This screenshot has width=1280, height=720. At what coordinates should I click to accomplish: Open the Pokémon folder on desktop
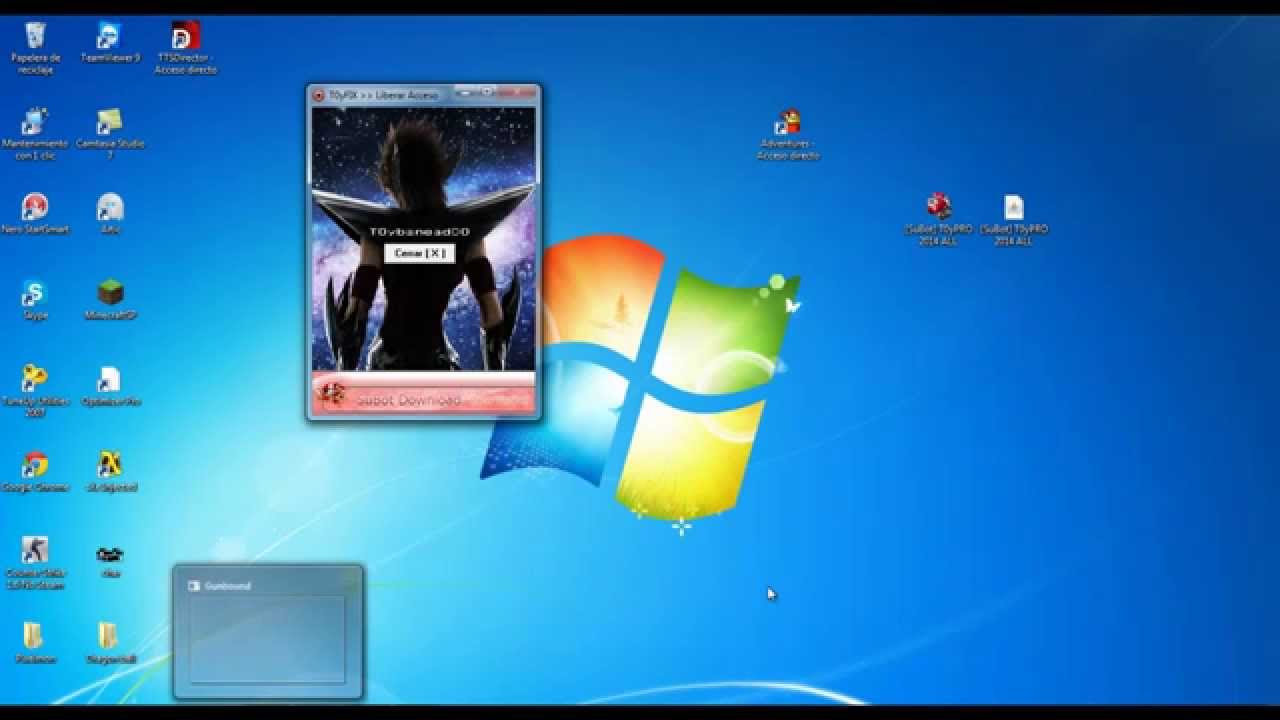[x=34, y=637]
